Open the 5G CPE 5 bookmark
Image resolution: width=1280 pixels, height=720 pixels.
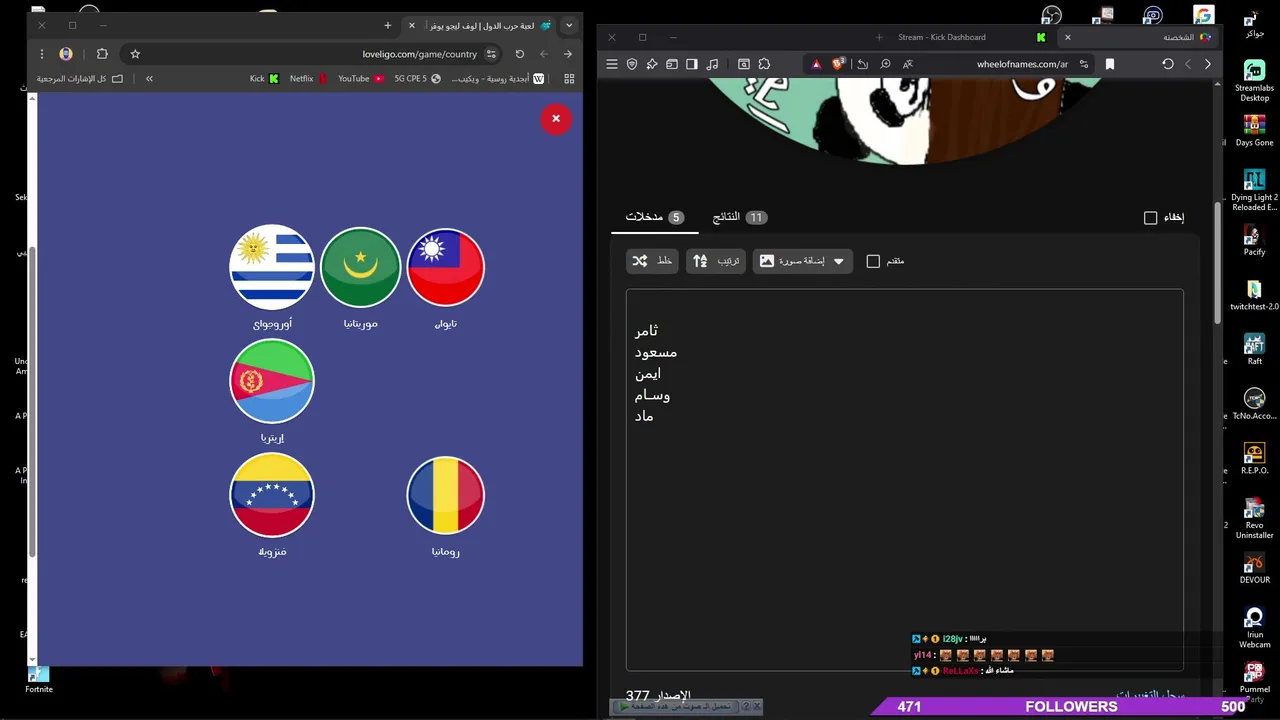point(418,79)
